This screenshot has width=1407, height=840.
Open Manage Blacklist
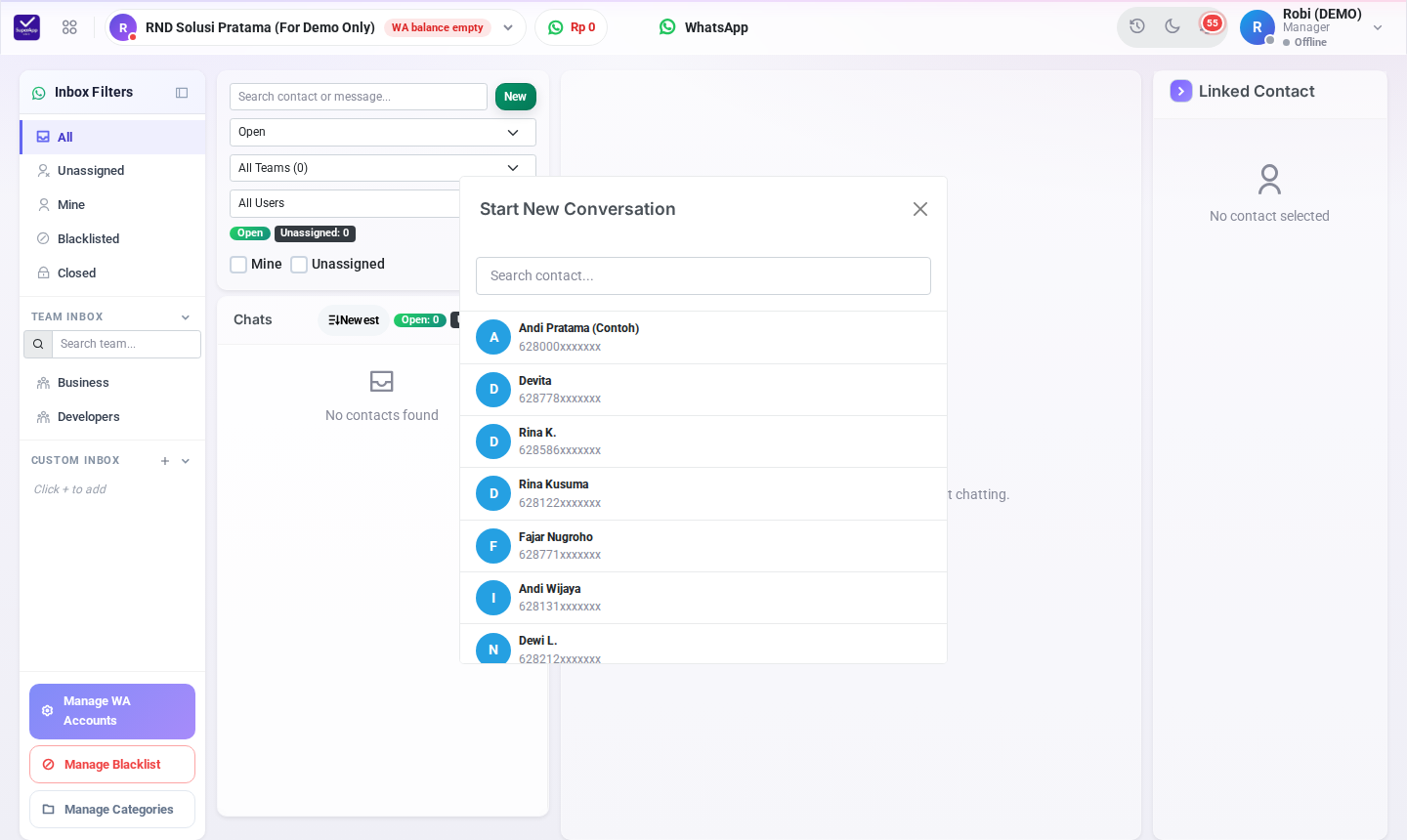point(112,765)
